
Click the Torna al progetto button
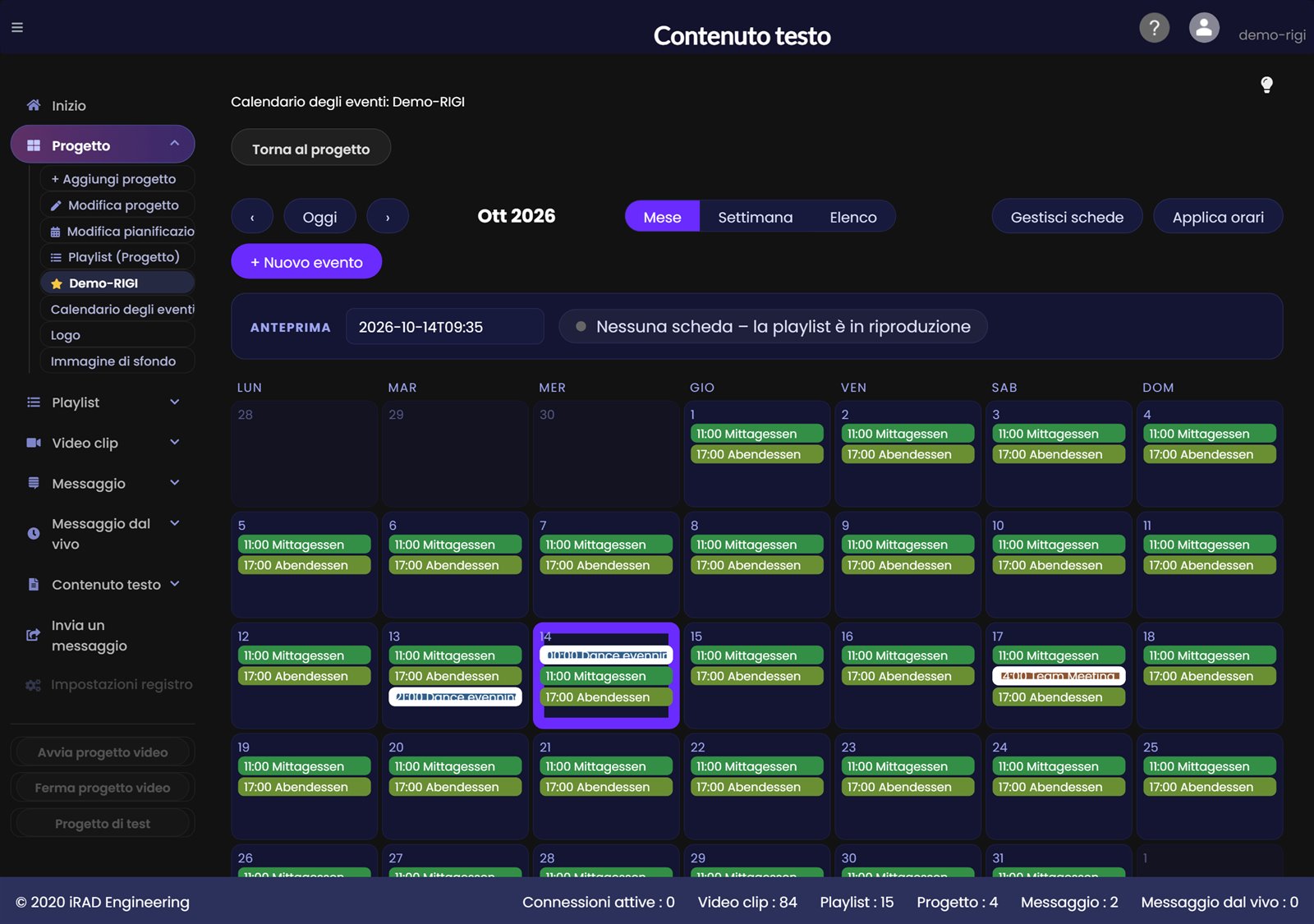coord(310,149)
